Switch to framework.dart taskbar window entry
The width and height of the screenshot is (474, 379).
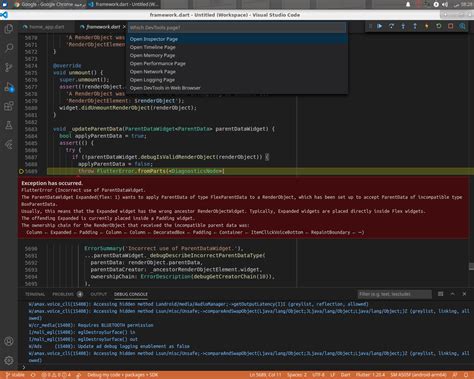pyautogui.click(x=124, y=4)
